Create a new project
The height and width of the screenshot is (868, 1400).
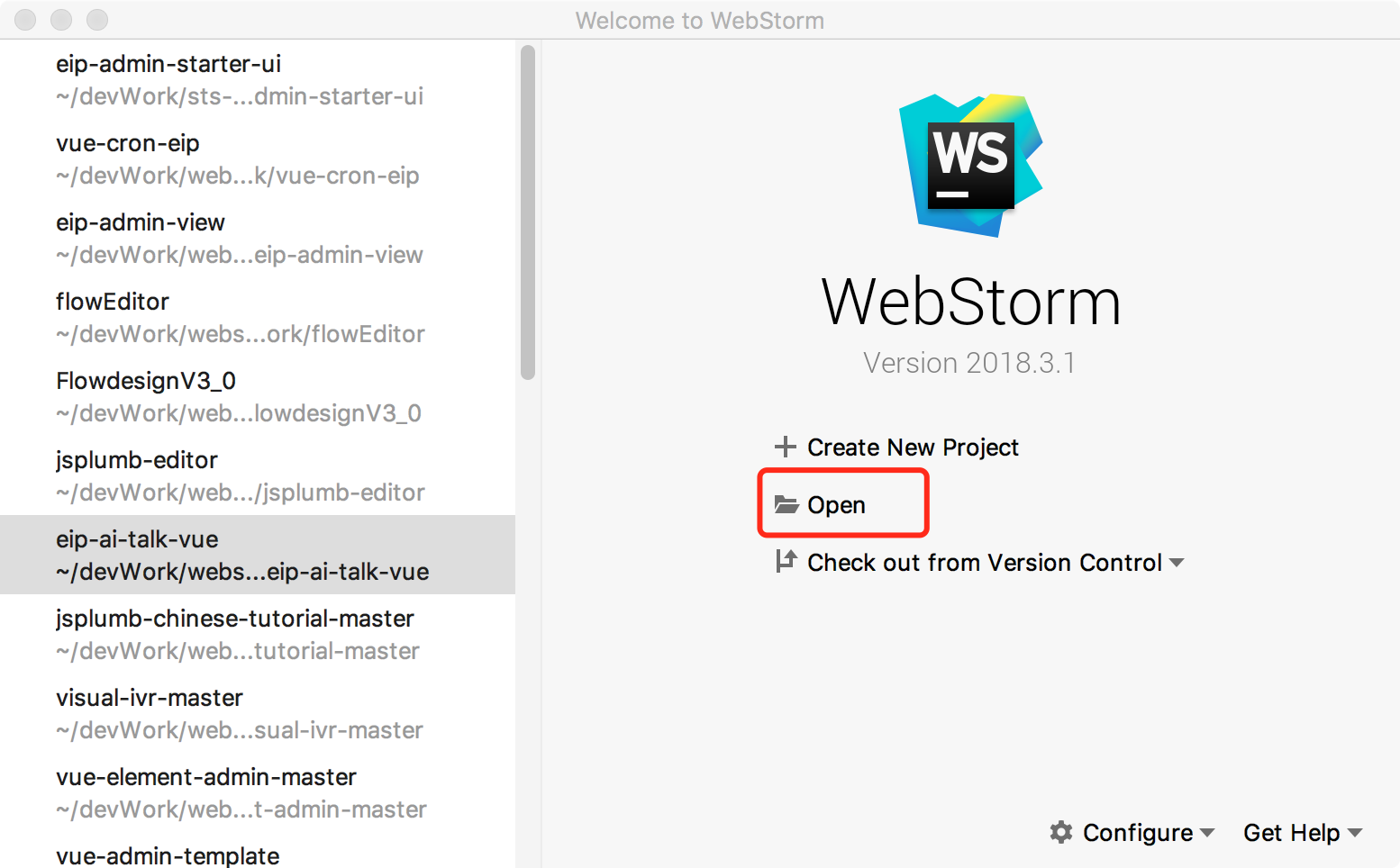pyautogui.click(x=913, y=448)
